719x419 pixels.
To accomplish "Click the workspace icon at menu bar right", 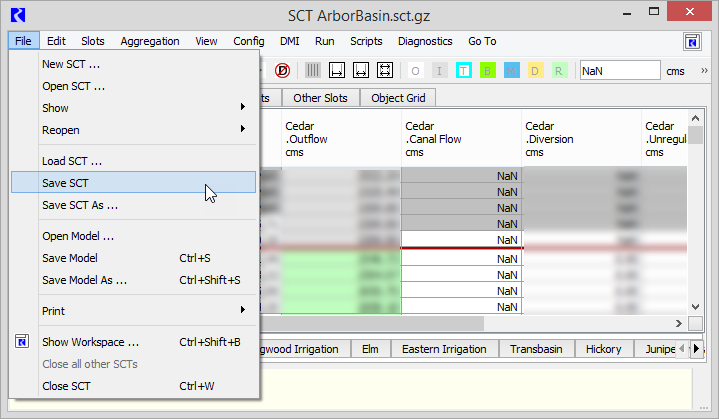I will click(692, 41).
